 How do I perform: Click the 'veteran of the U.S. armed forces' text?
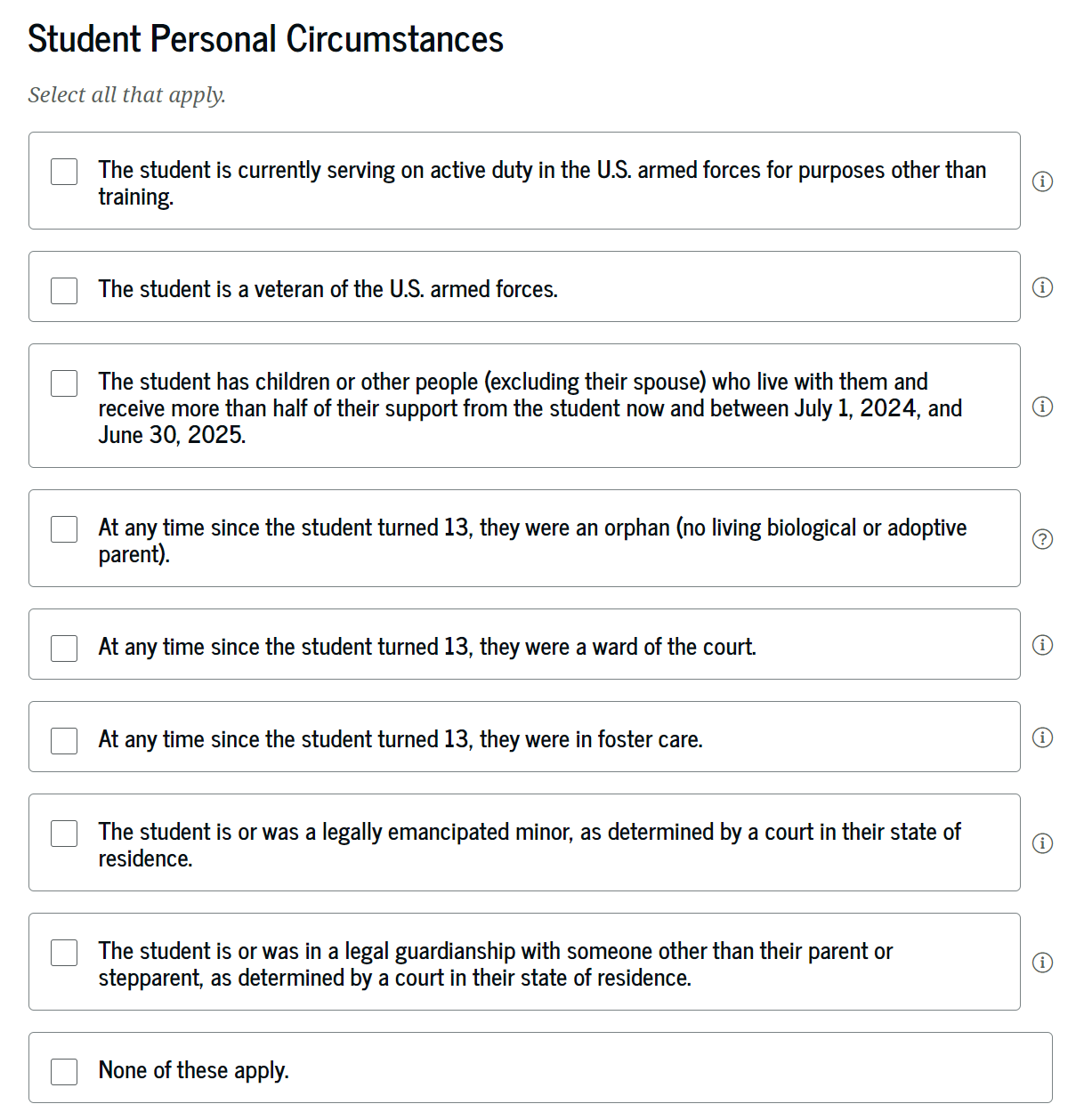pyautogui.click(x=328, y=289)
